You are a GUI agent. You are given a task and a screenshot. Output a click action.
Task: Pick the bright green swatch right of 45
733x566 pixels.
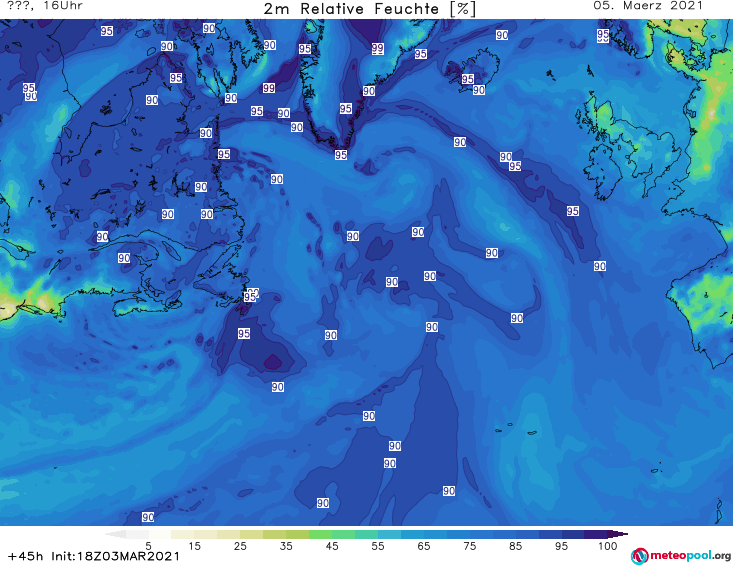tap(343, 534)
